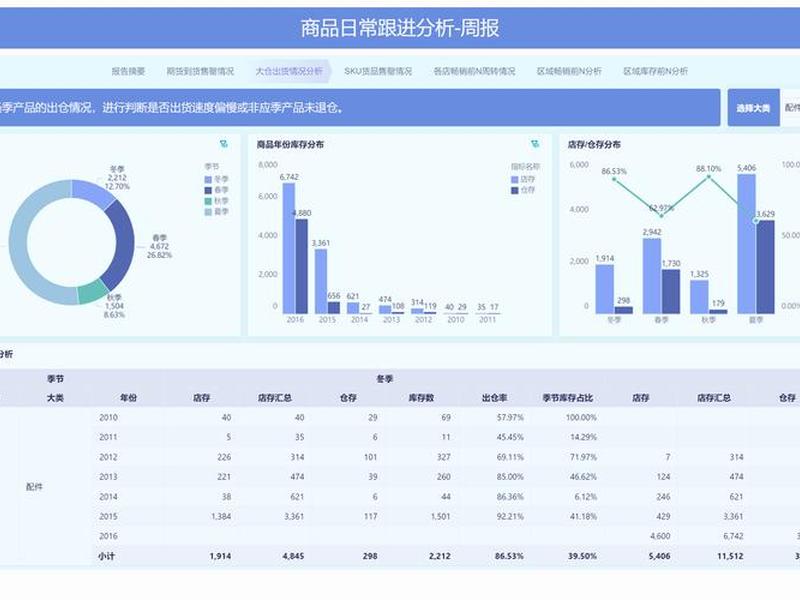
Task: Click the 2015 仓存 bar labeled 656
Action: coord(334,308)
